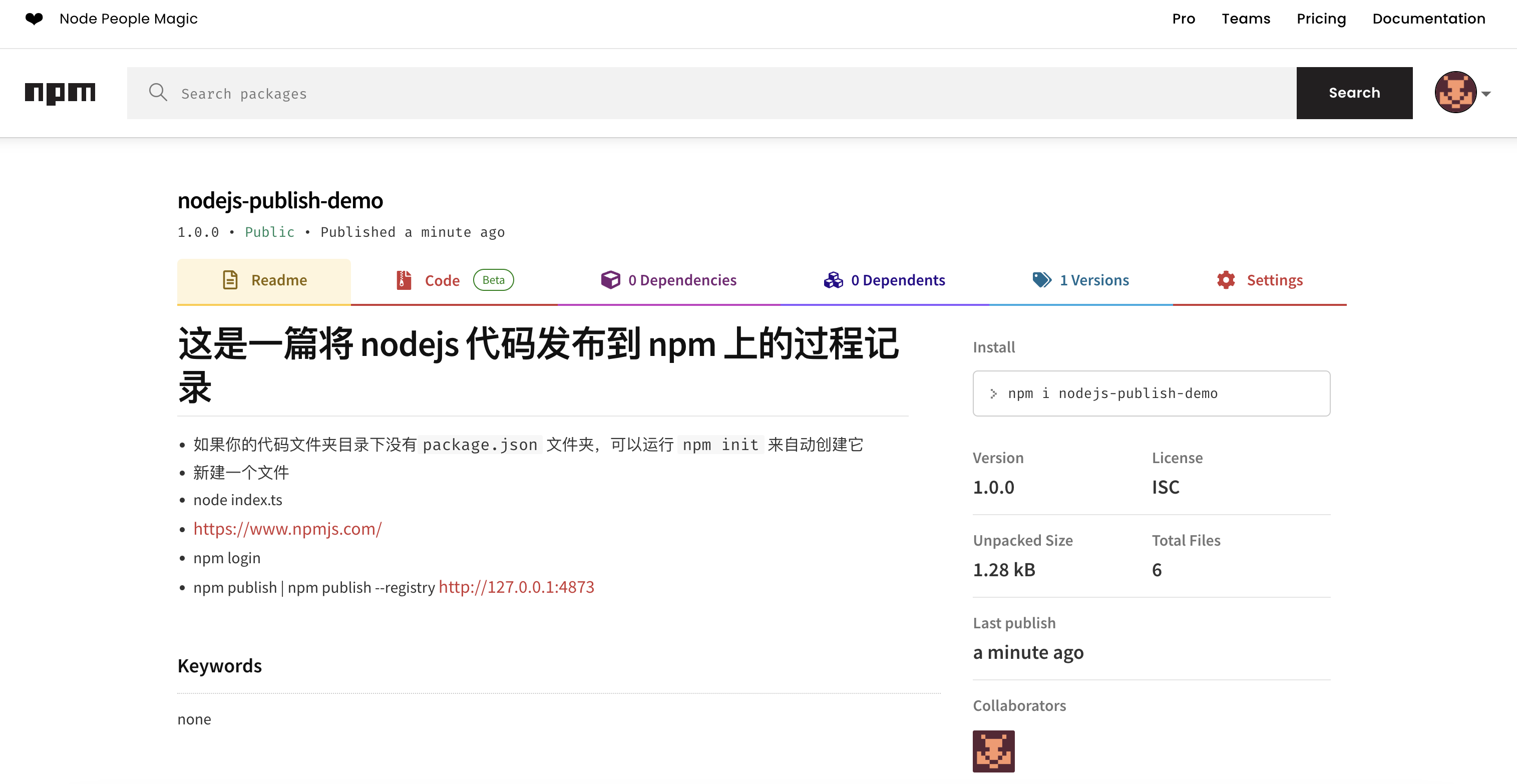Click the Readme document icon
This screenshot has height=784, width=1517.
[230, 280]
